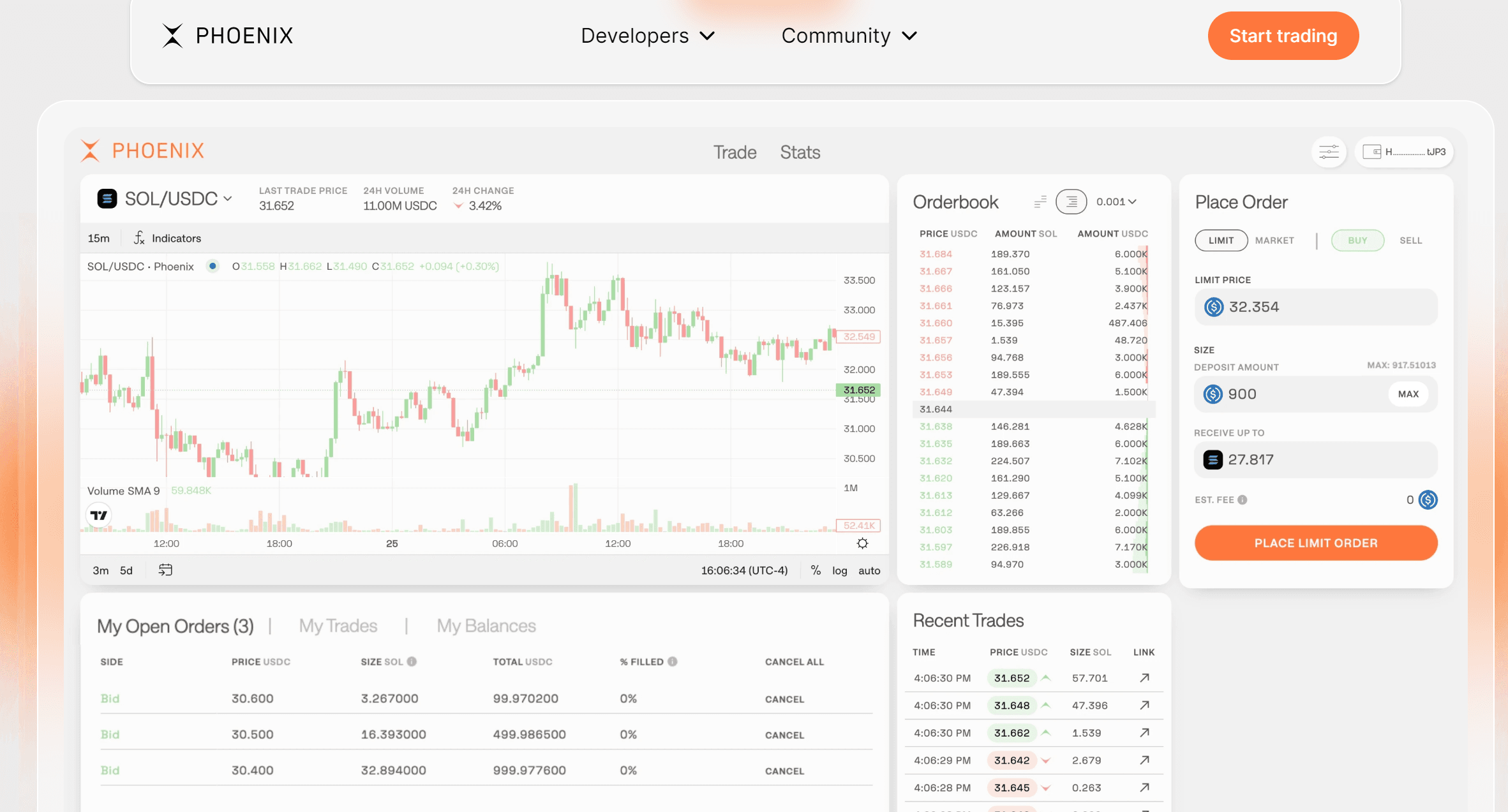Click PLACE LIMIT ORDER button

tap(1316, 543)
